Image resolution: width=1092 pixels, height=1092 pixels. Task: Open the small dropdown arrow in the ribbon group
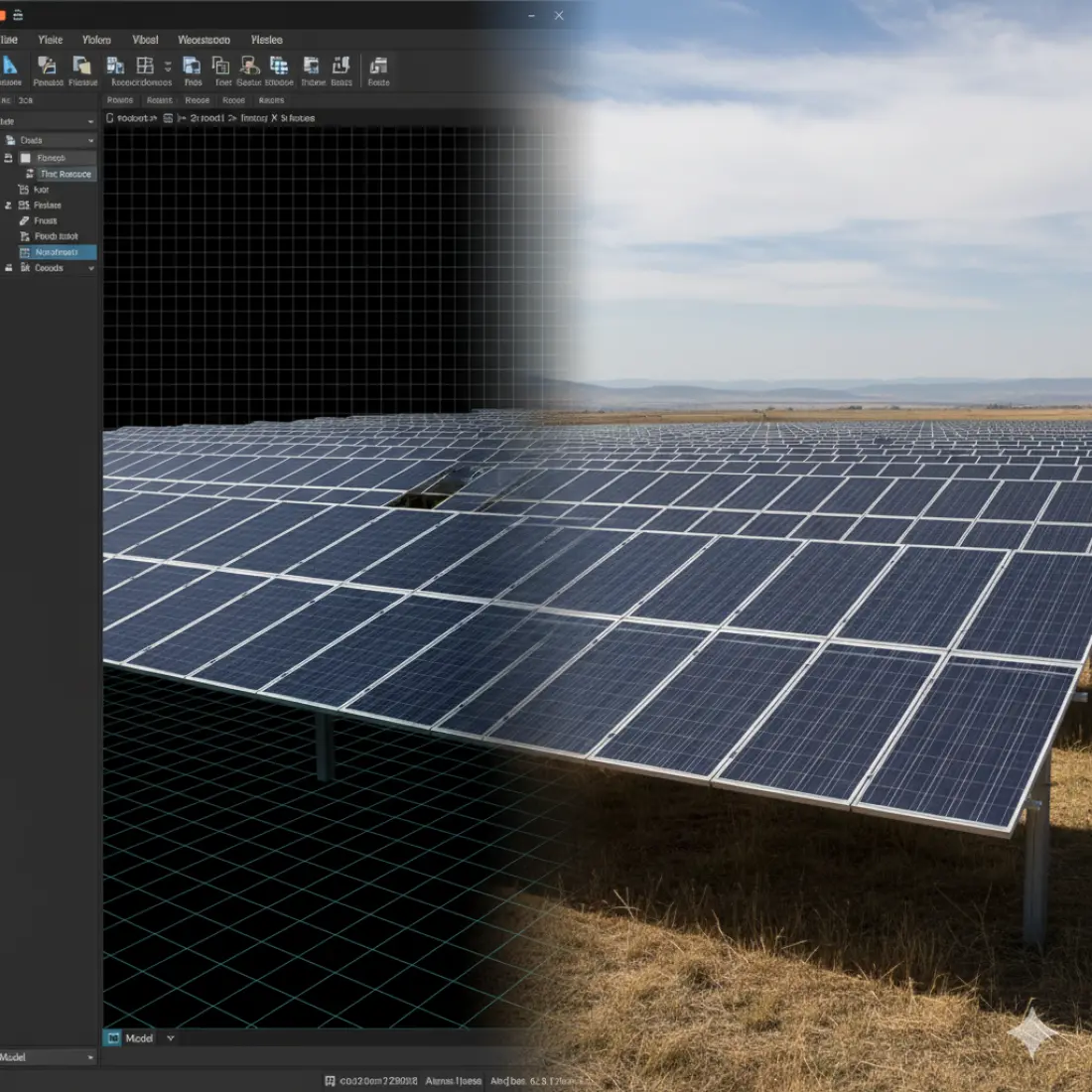166,65
